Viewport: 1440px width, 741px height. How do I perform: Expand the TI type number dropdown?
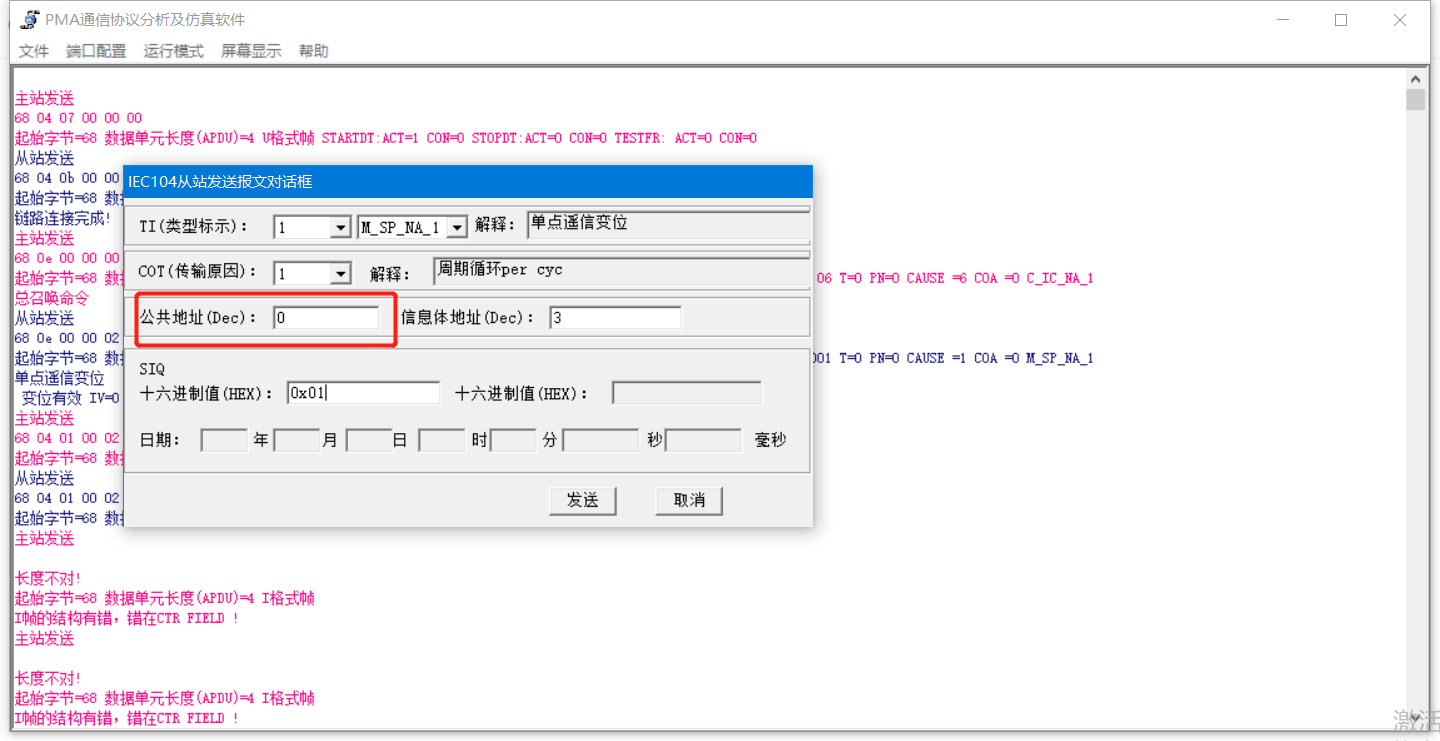(341, 228)
